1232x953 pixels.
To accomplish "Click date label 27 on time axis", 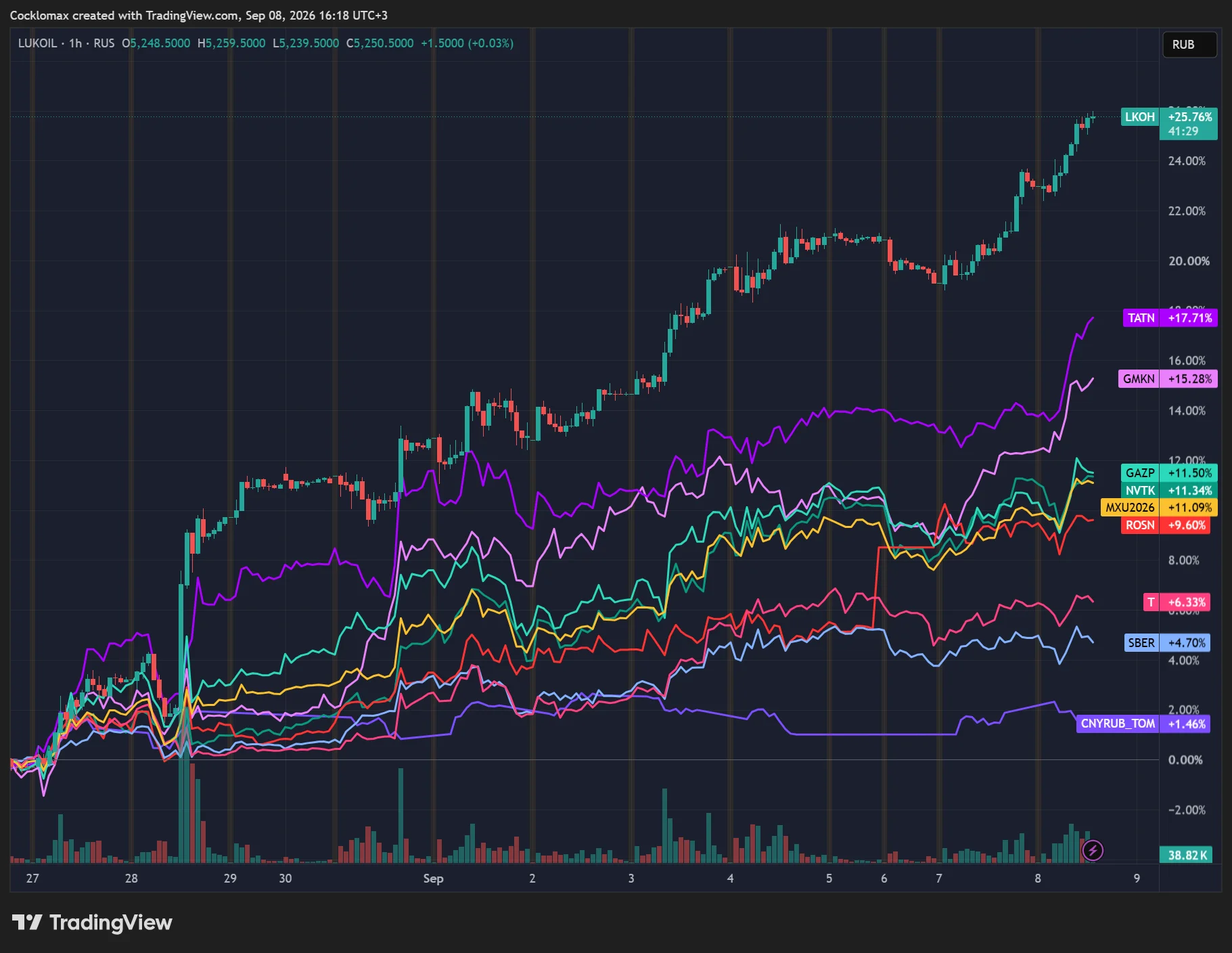I will click(32, 879).
